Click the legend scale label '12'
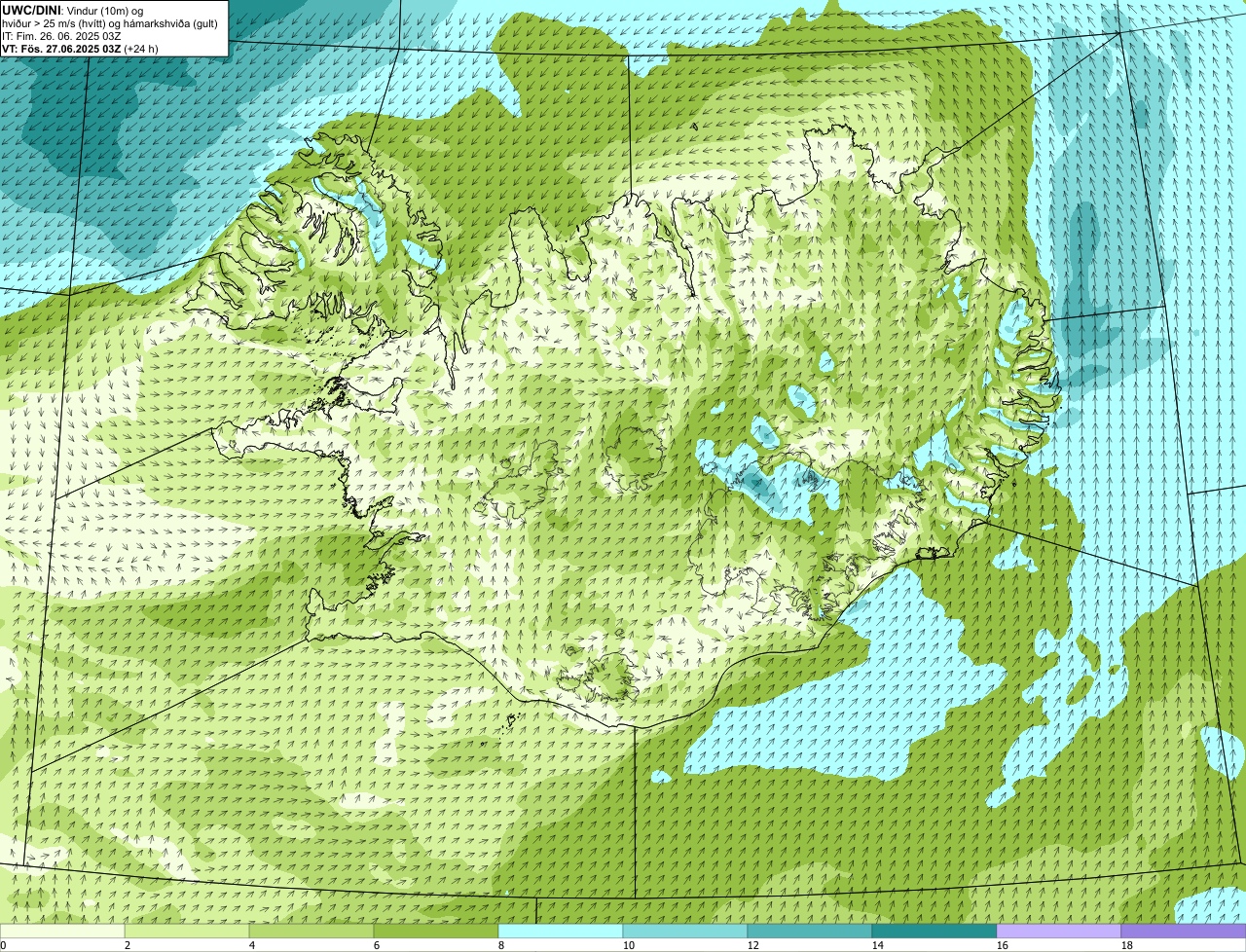Image resolution: width=1246 pixels, height=952 pixels. (753, 945)
